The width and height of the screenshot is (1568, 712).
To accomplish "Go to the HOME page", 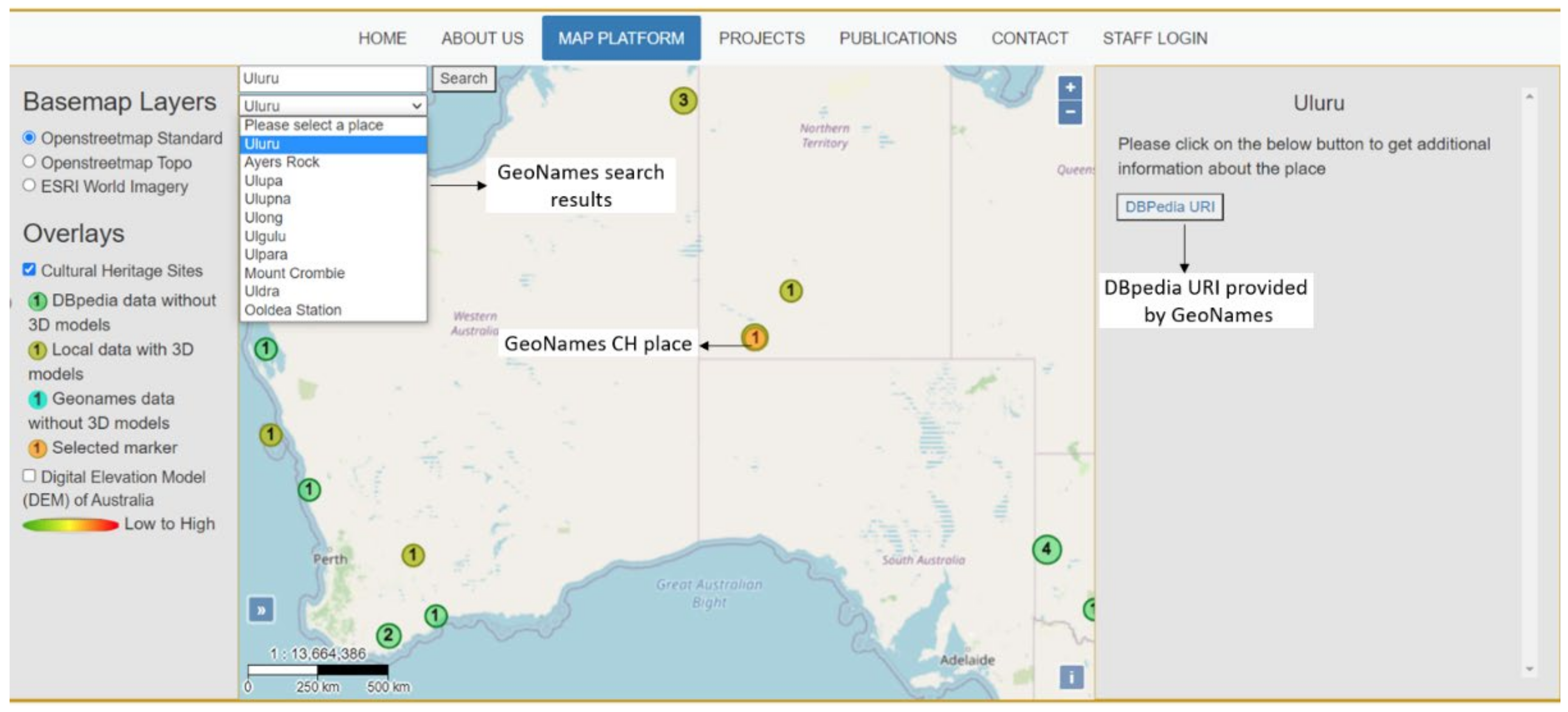I will [382, 38].
